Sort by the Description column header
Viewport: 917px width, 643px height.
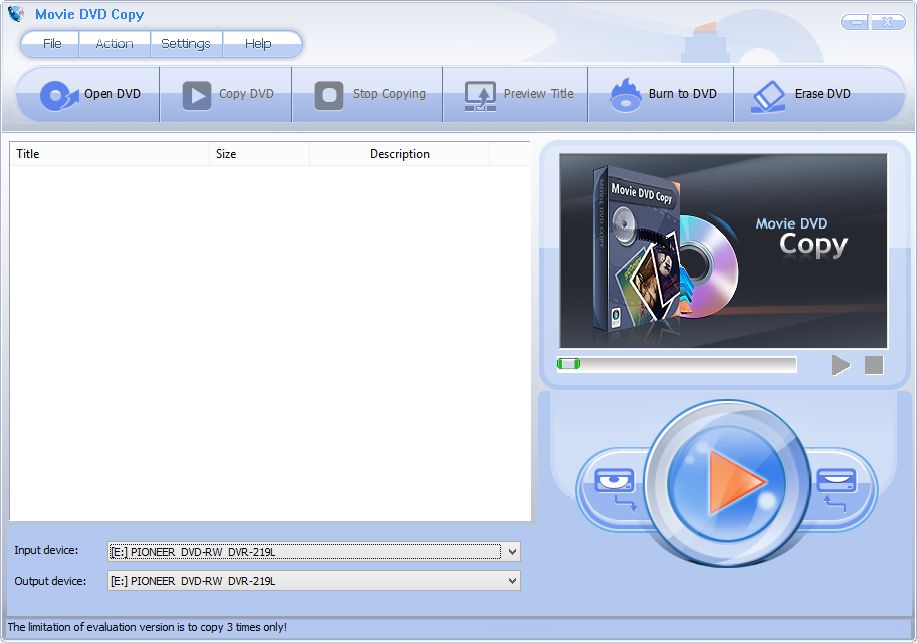click(399, 154)
